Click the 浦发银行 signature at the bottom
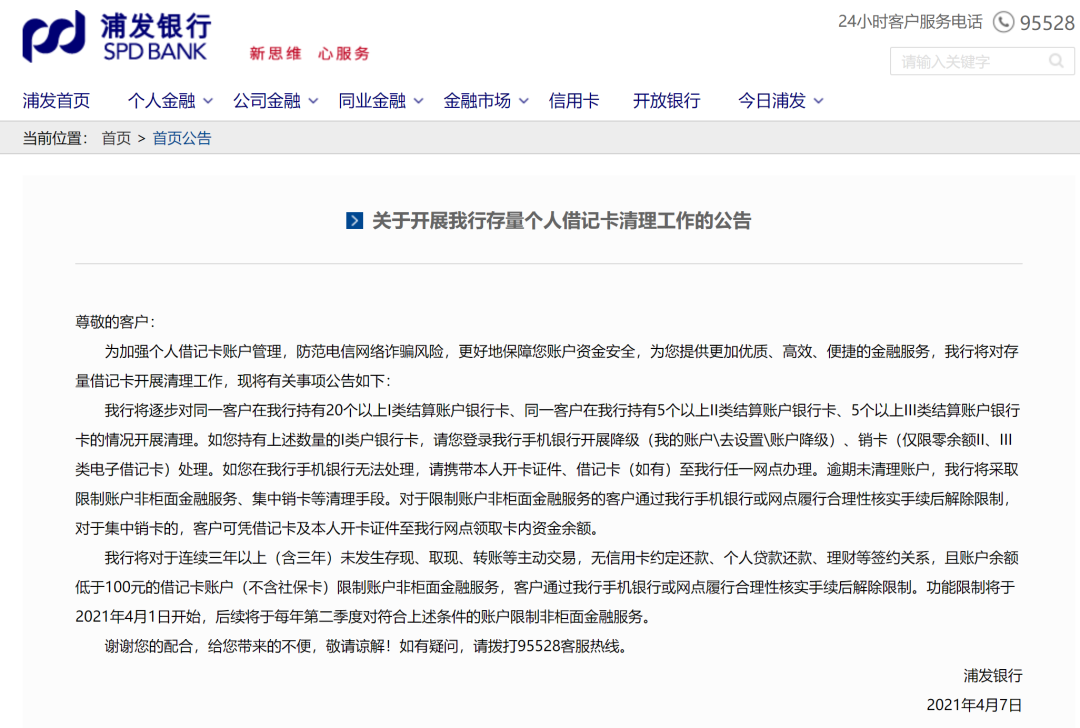This screenshot has height=728, width=1080. click(x=992, y=676)
